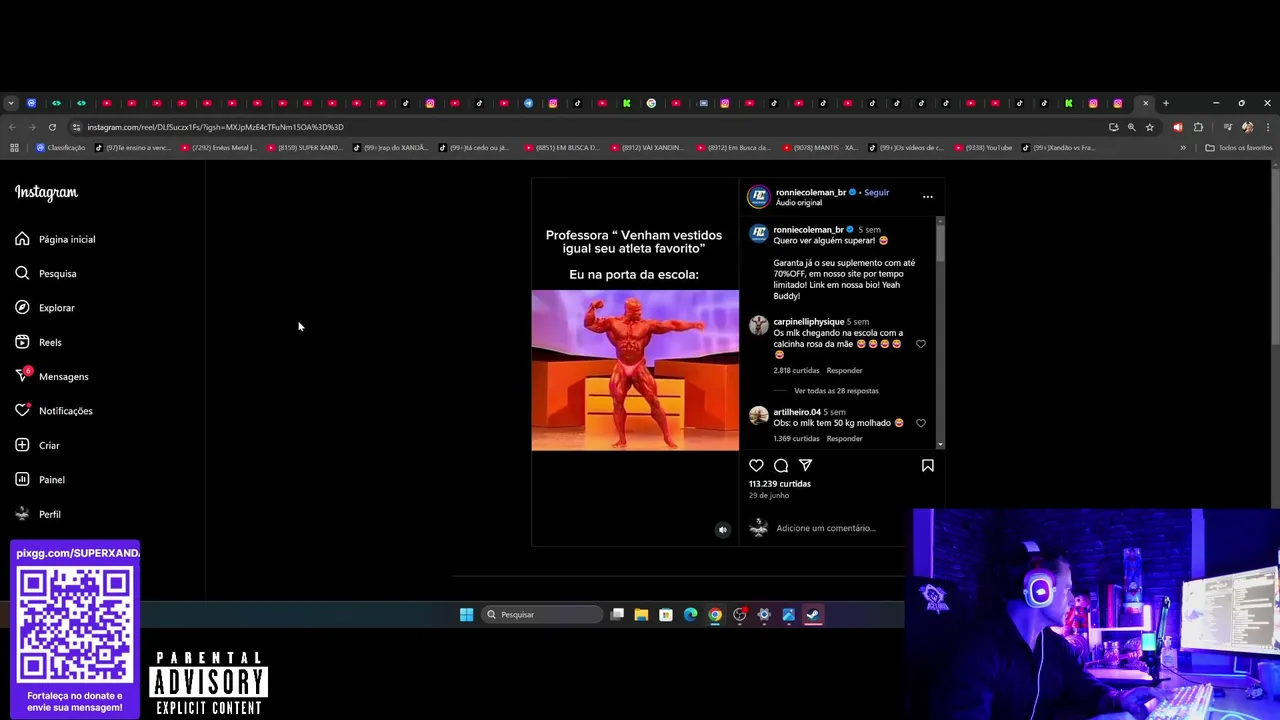
Task: Expand the bookmarks overflow chevron
Action: [1183, 148]
